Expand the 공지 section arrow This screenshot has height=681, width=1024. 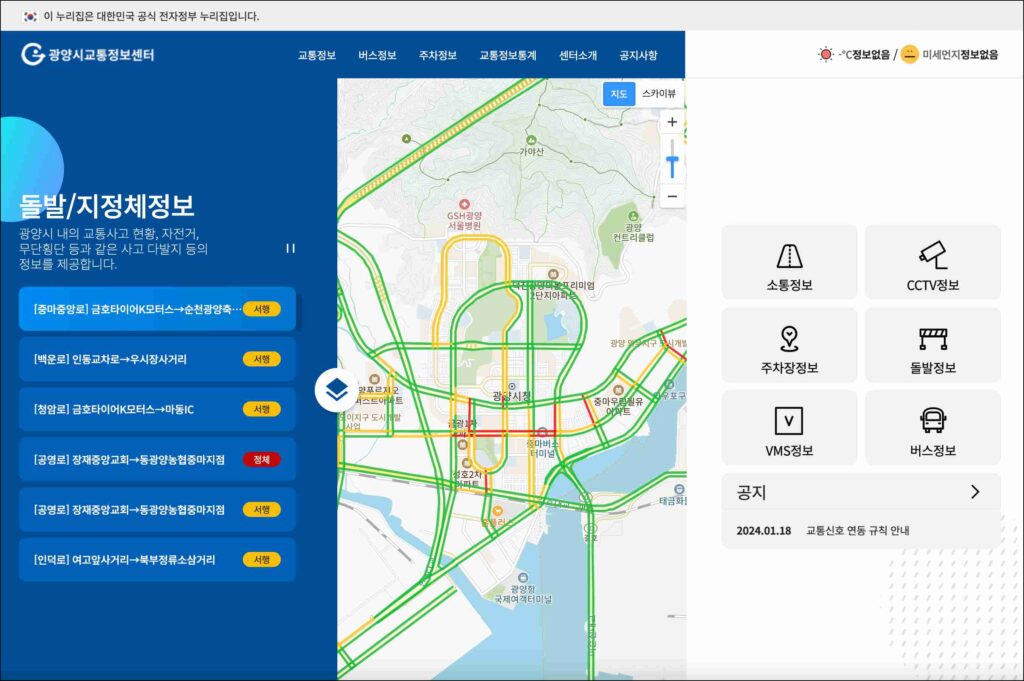[974, 492]
